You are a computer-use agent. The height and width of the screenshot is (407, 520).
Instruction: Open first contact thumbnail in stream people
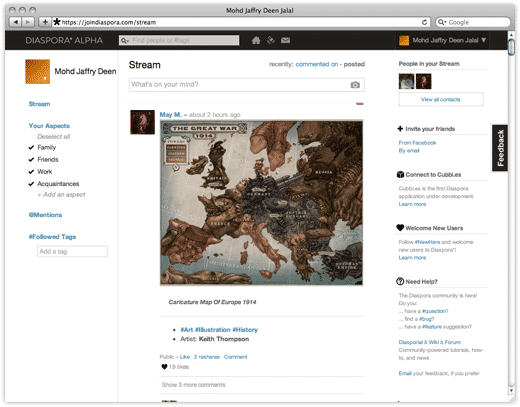point(406,81)
